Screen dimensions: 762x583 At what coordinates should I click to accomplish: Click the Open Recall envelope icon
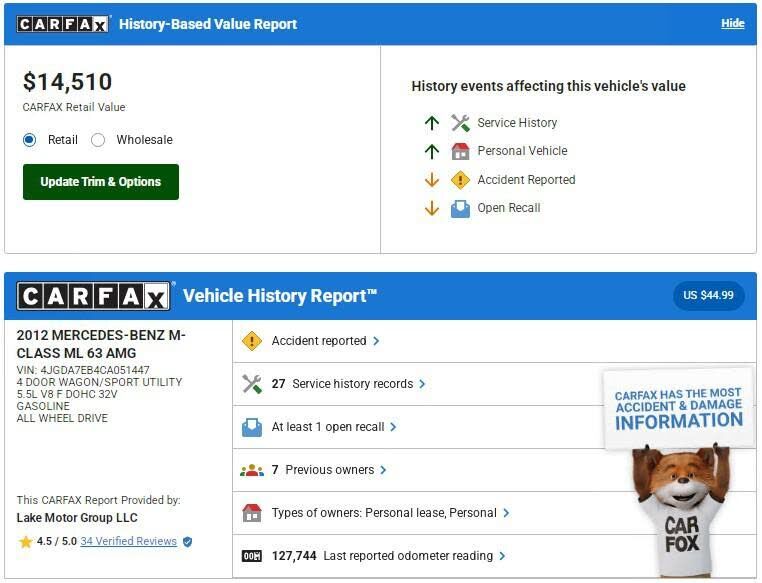[x=460, y=209]
